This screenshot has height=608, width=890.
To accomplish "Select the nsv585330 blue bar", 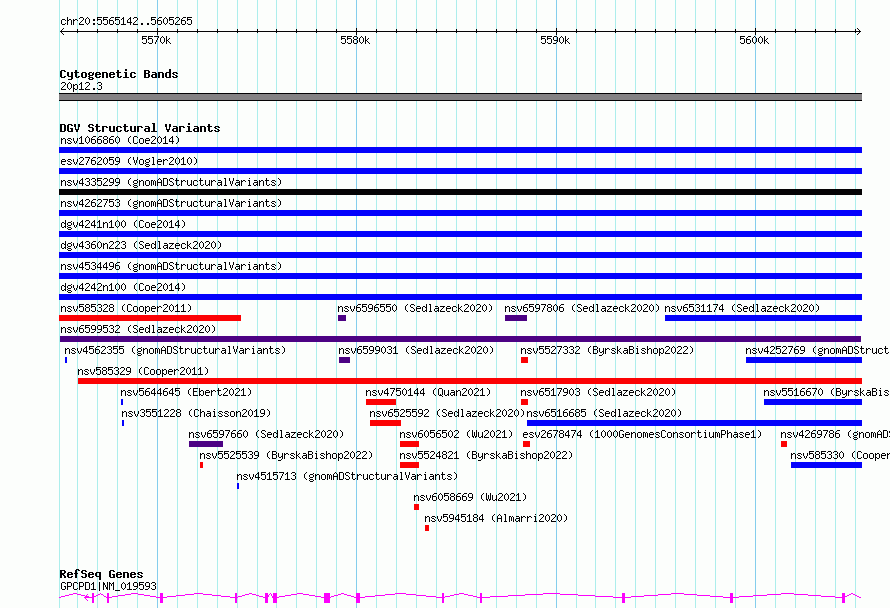I will pyautogui.click(x=826, y=465).
